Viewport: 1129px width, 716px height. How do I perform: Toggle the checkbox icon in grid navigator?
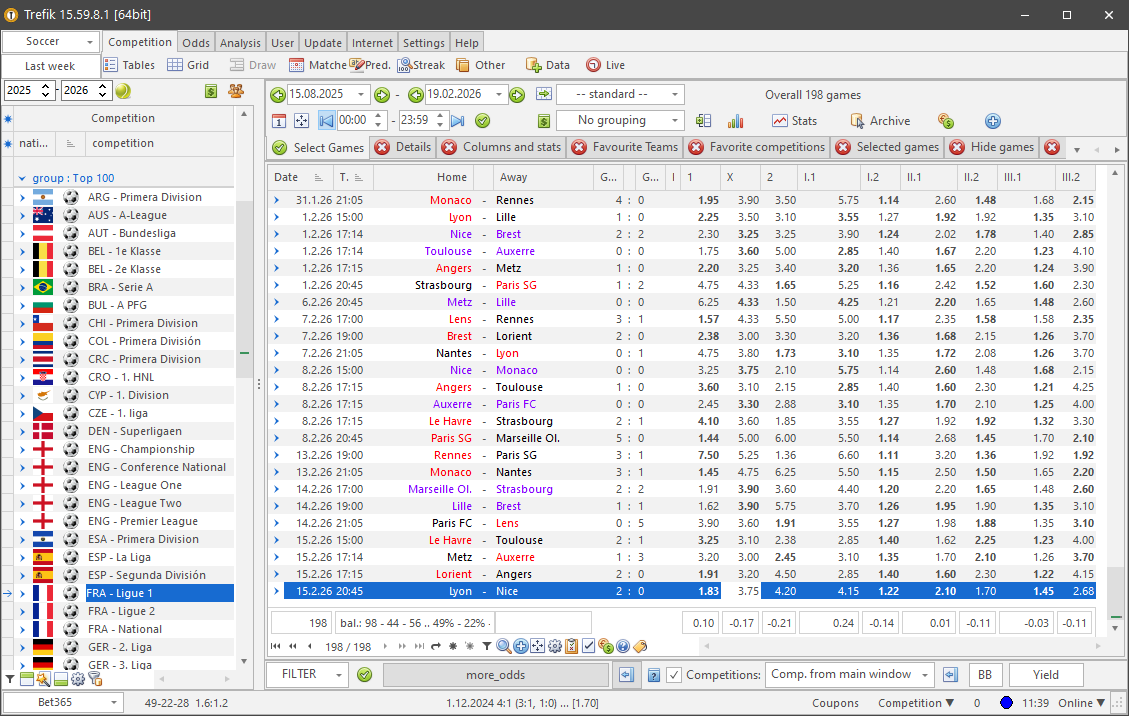coord(588,646)
